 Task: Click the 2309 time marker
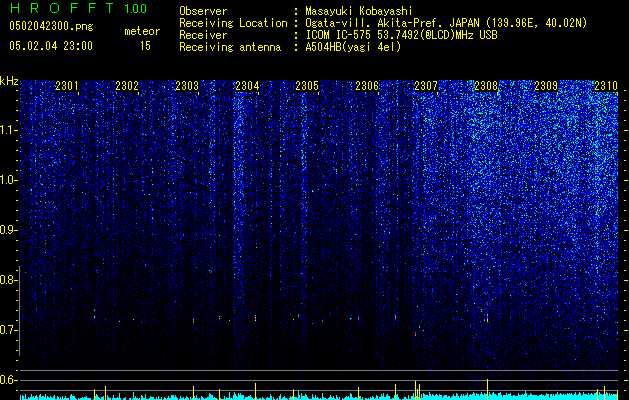pos(546,86)
